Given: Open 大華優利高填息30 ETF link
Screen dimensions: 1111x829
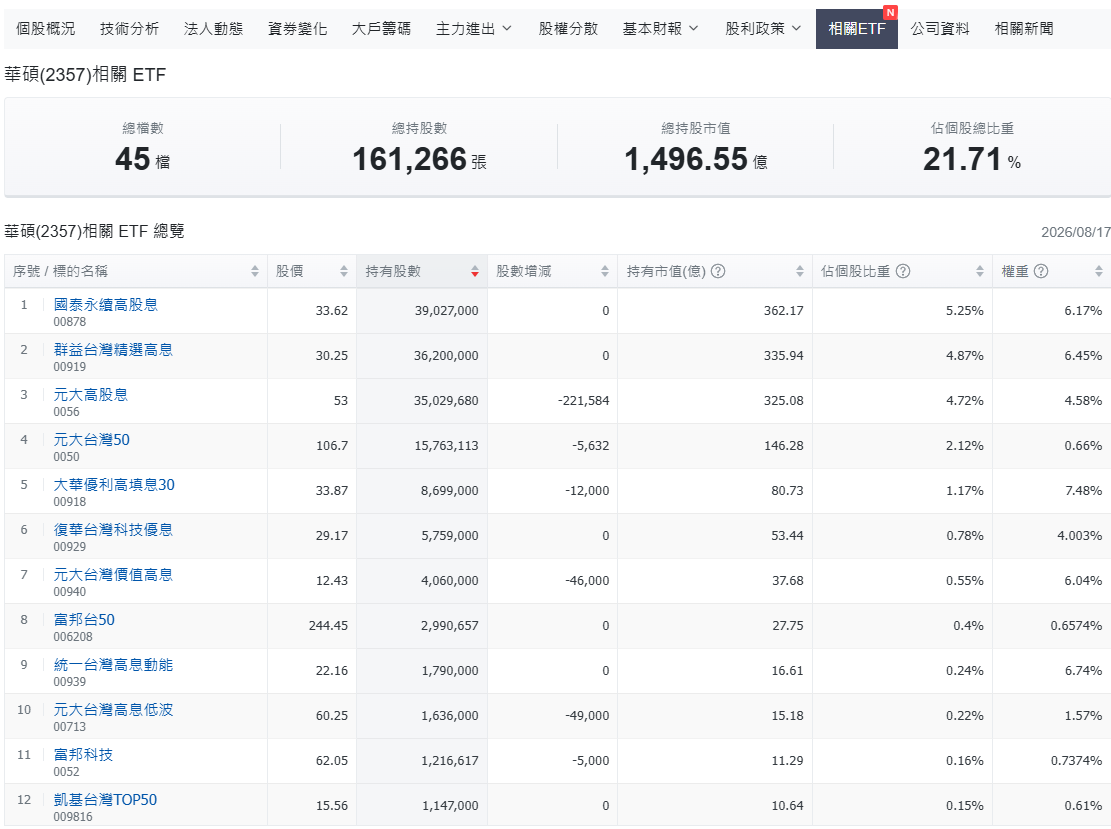Looking at the screenshot, I should tap(114, 485).
